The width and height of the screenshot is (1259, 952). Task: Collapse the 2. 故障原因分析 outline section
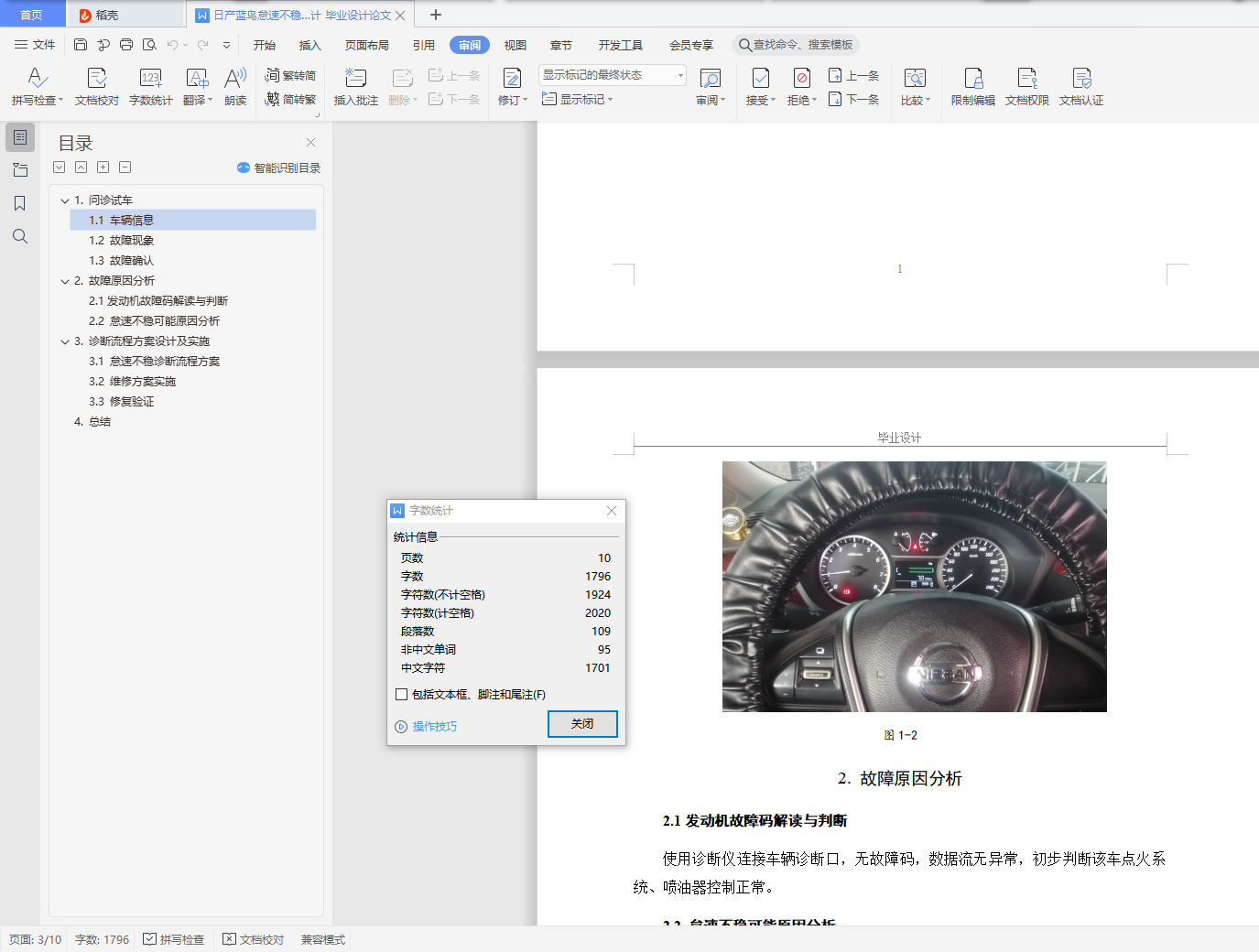(x=65, y=281)
